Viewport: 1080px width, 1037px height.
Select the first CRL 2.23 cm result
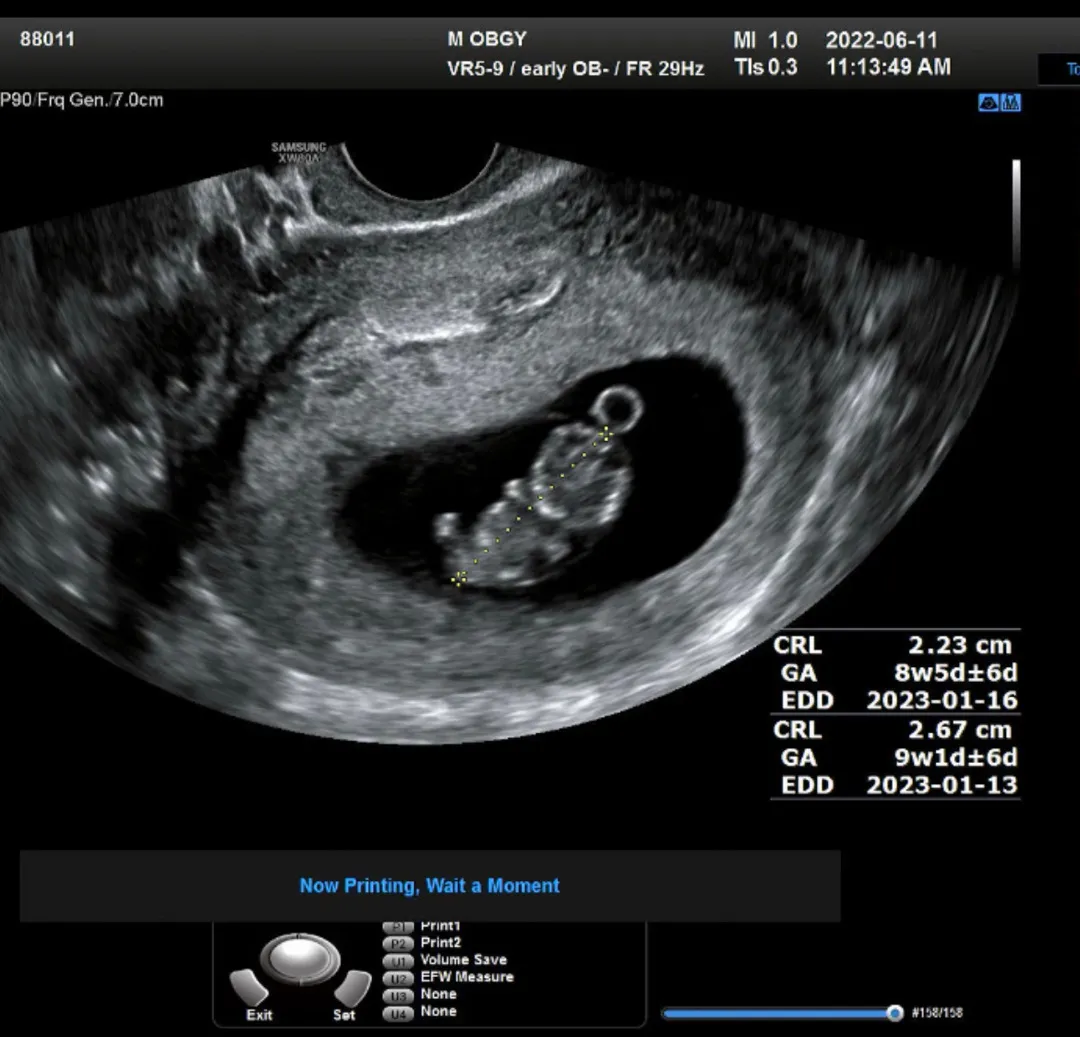coord(894,645)
